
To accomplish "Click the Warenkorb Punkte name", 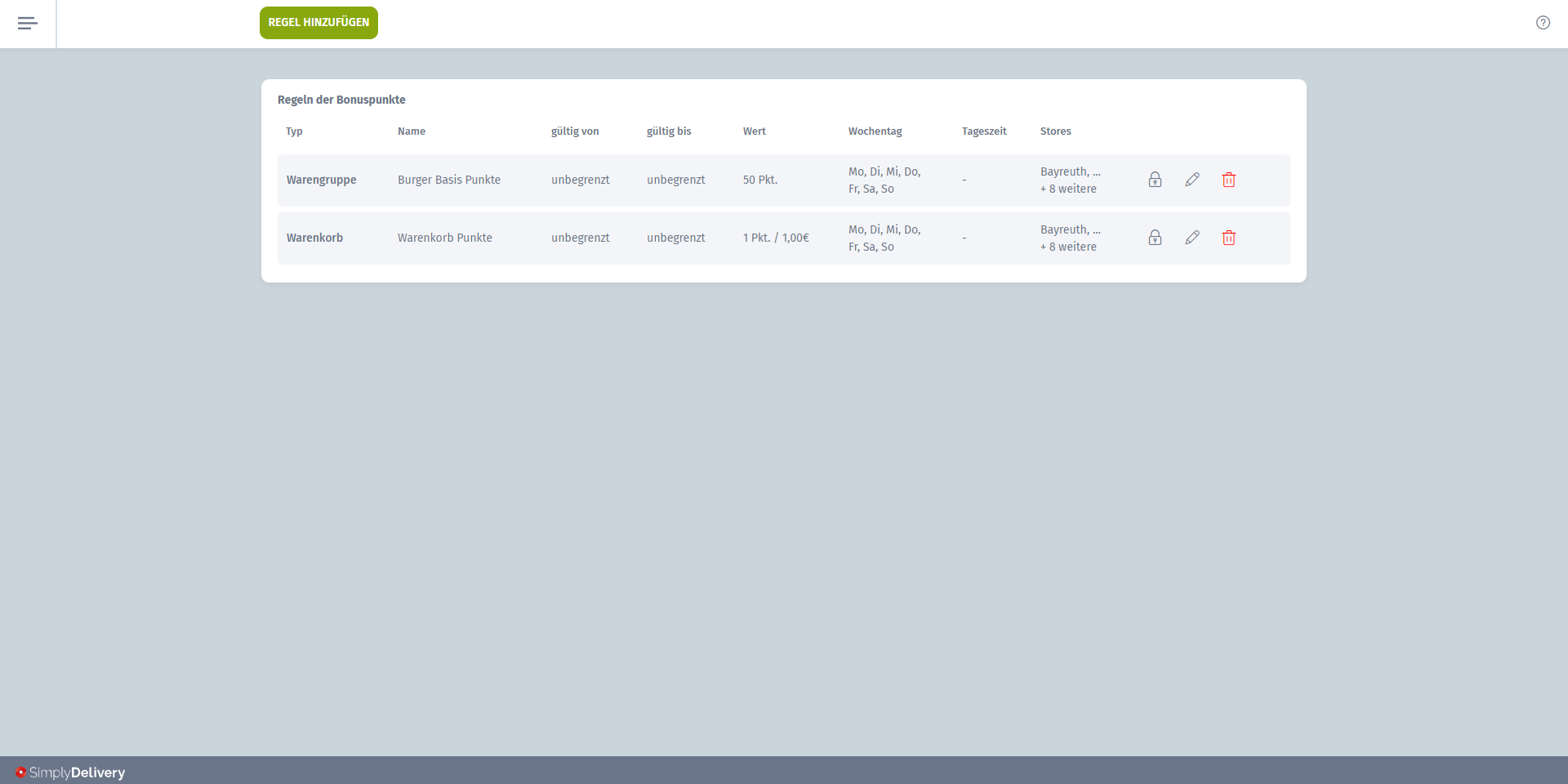I will (x=445, y=238).
